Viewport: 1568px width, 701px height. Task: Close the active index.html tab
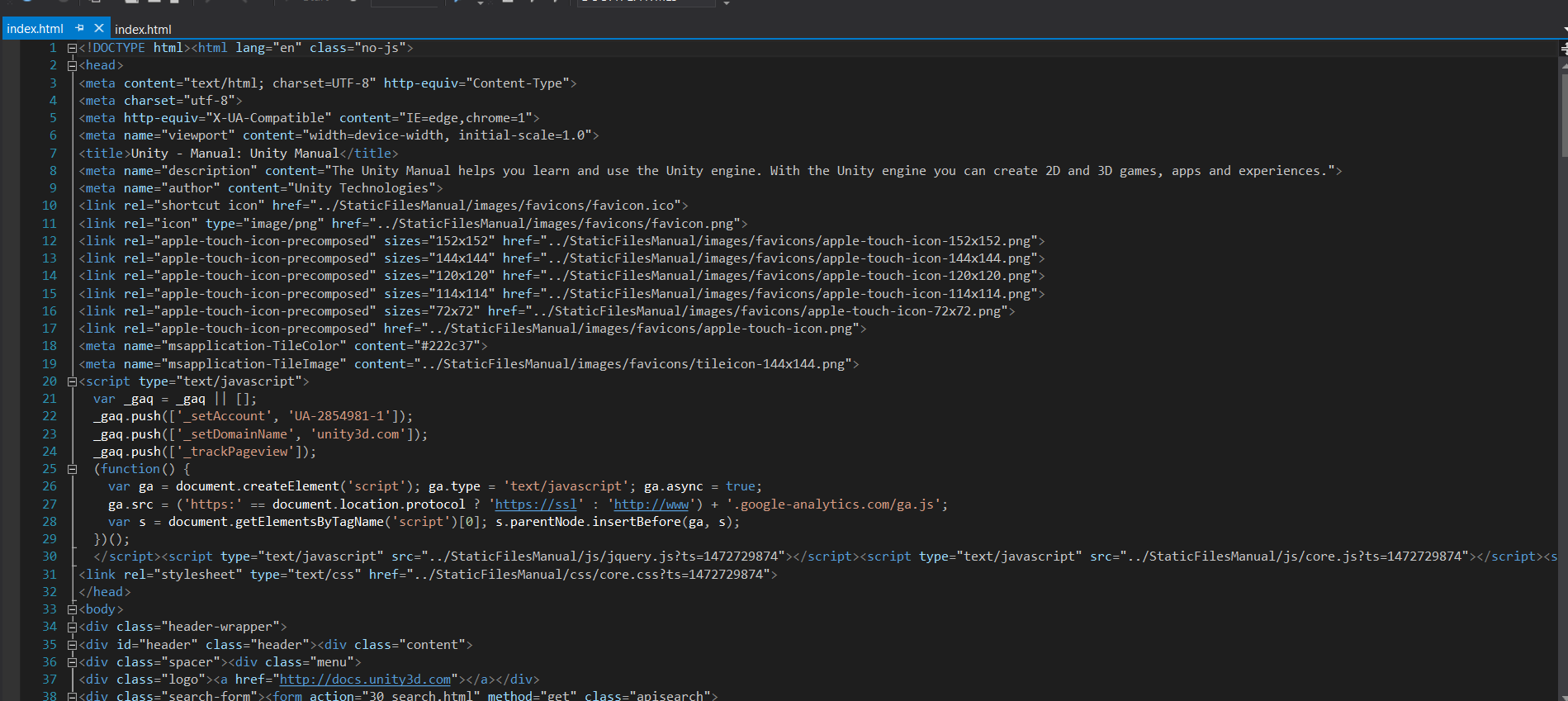click(99, 28)
